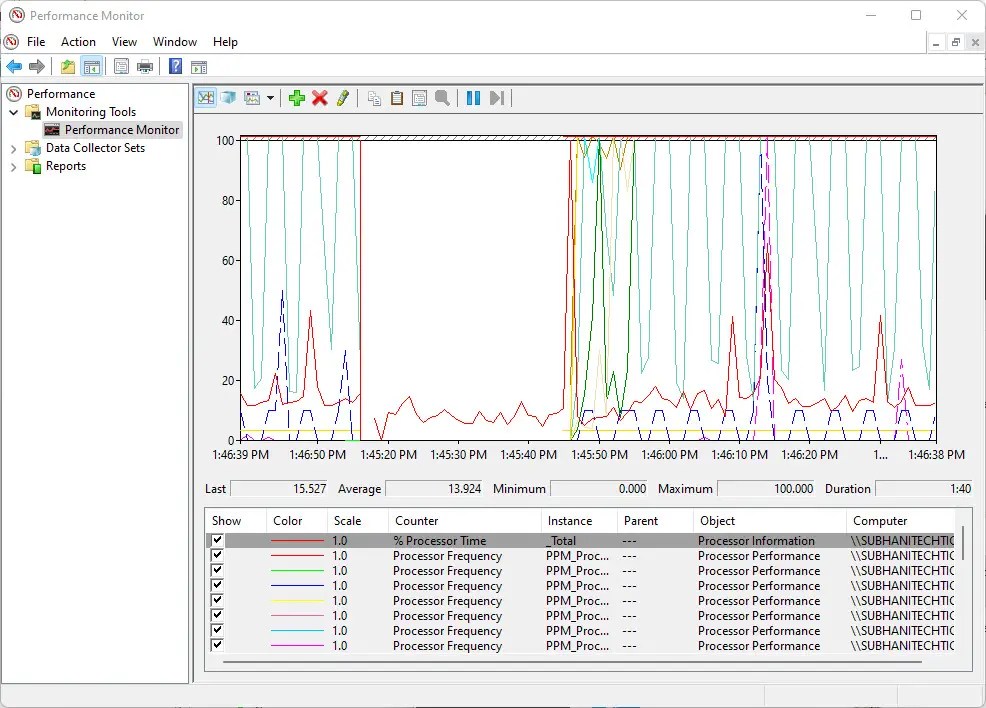Click the blue Back arrow
986x708 pixels.
[x=14, y=67]
